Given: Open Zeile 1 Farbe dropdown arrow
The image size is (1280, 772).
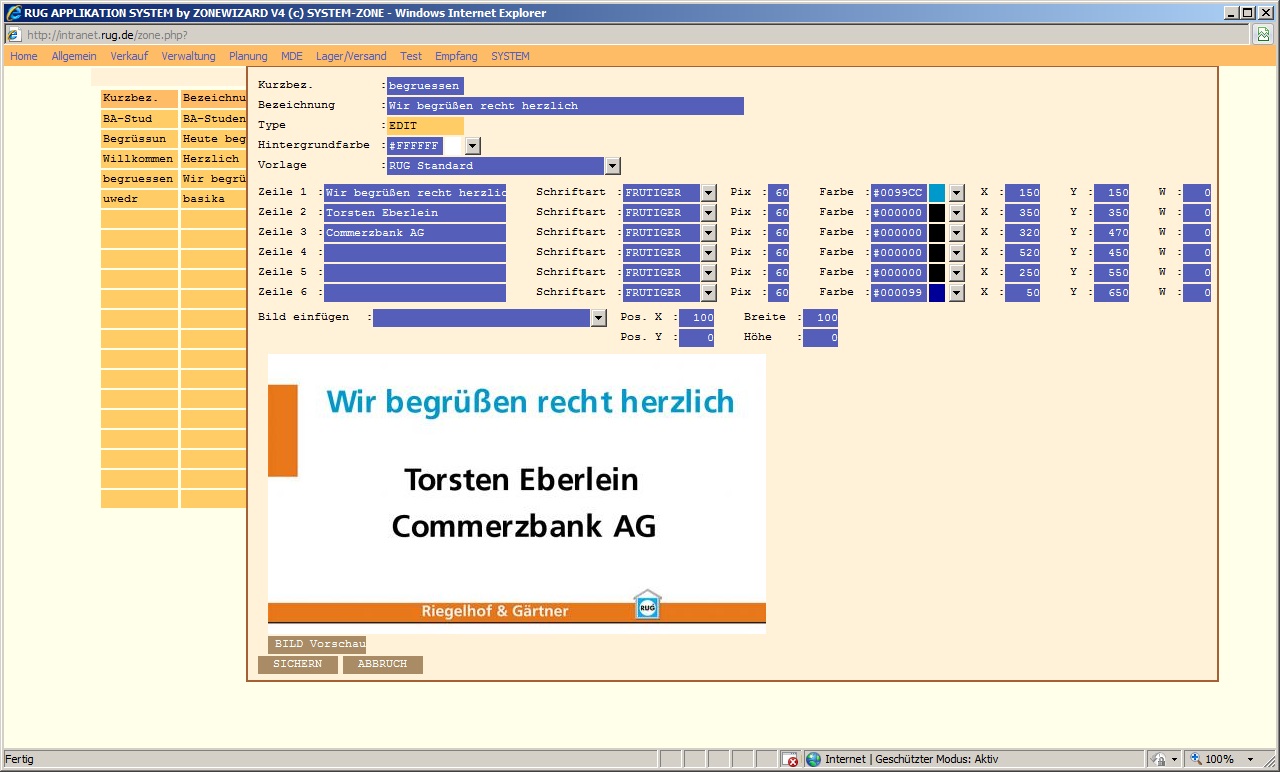Looking at the screenshot, I should point(957,193).
